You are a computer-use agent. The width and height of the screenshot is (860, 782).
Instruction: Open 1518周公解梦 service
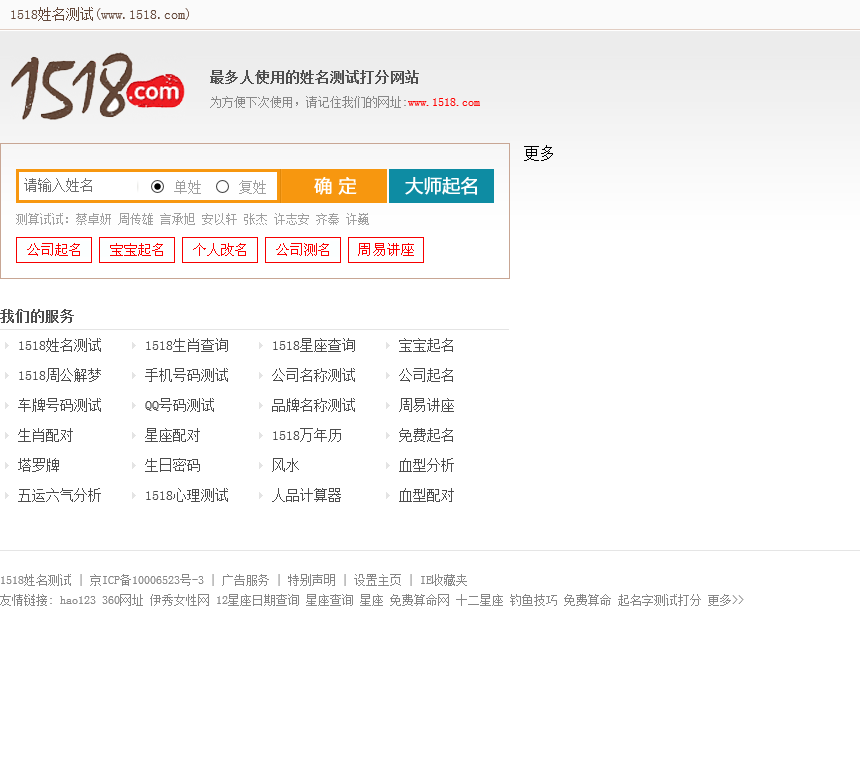click(x=59, y=376)
